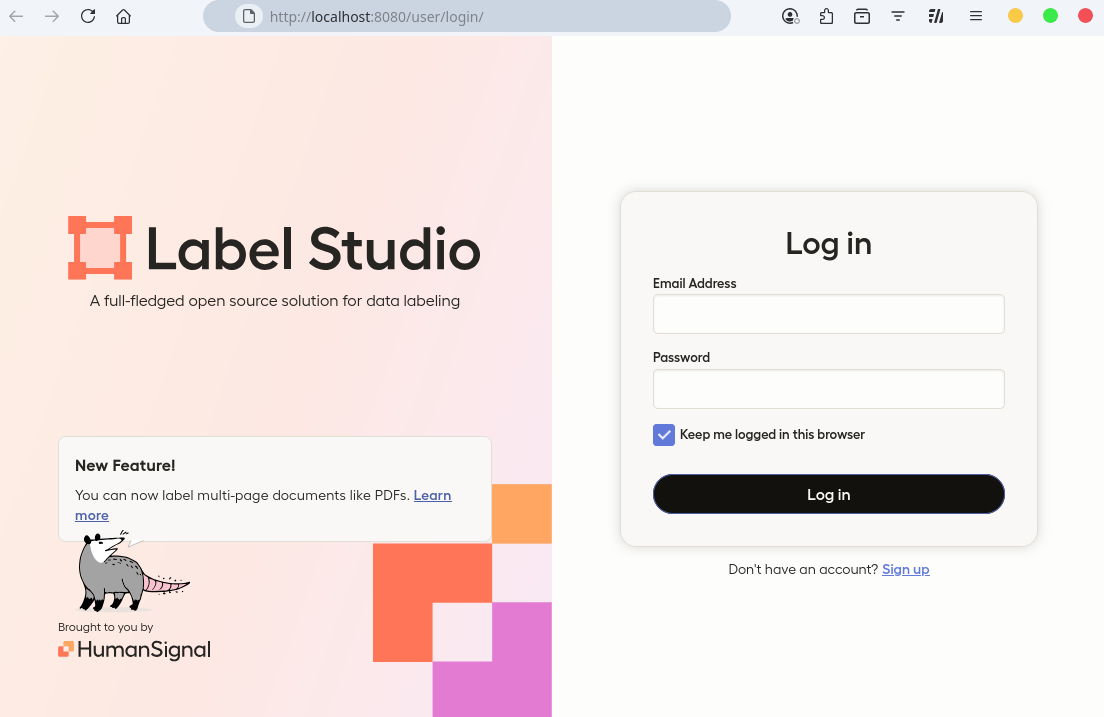
Task: Click the HumanSignal logo
Action: pyautogui.click(x=134, y=650)
